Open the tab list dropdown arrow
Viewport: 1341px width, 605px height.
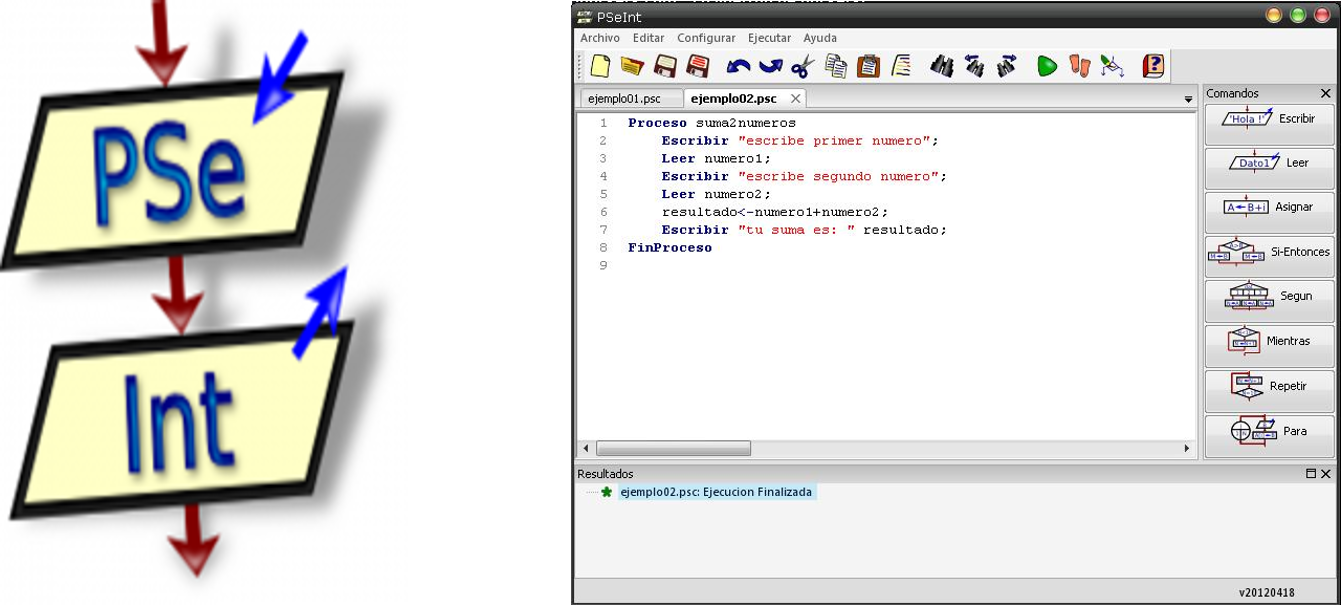[1188, 99]
